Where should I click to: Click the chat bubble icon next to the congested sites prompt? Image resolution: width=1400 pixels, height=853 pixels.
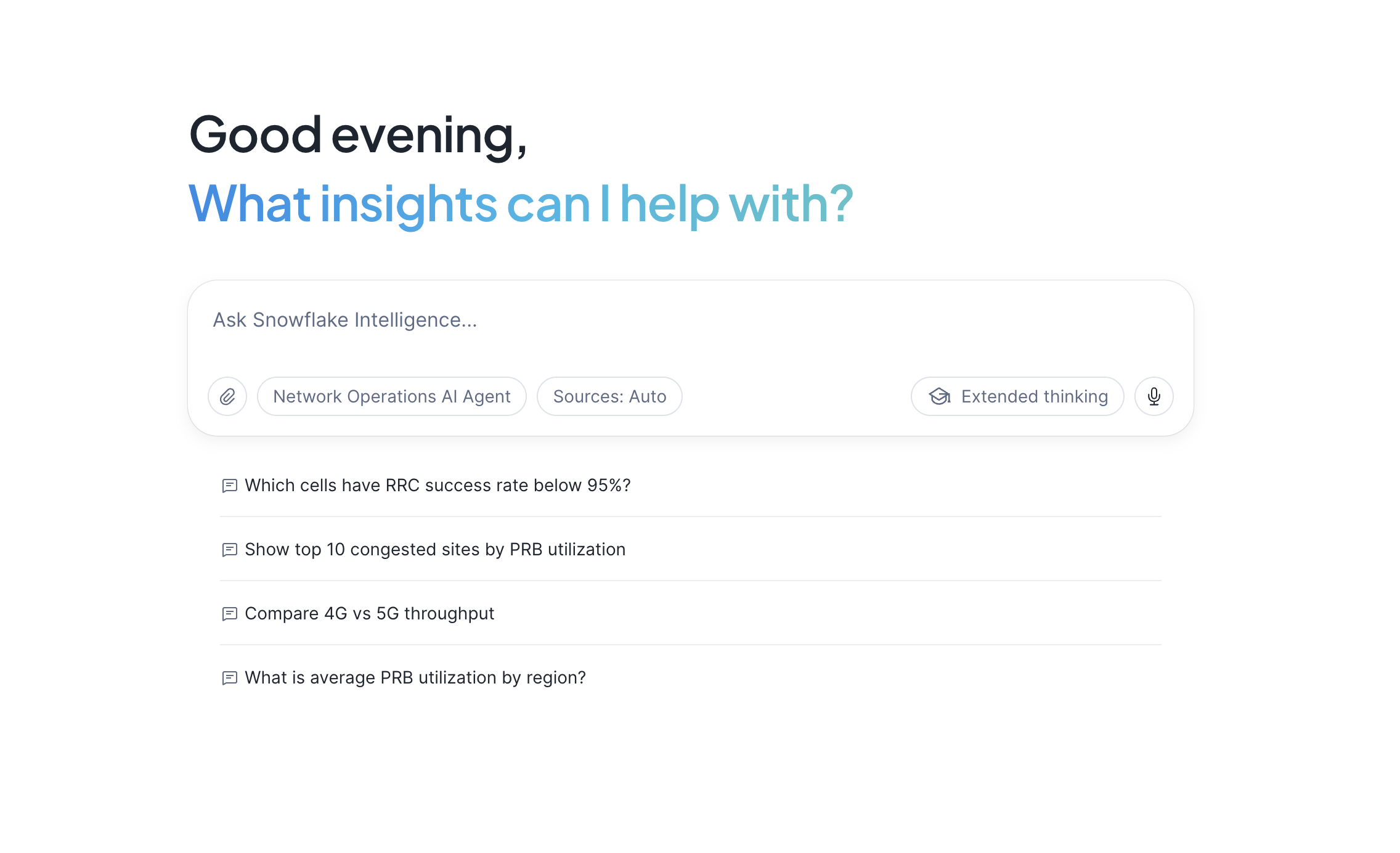tap(230, 550)
